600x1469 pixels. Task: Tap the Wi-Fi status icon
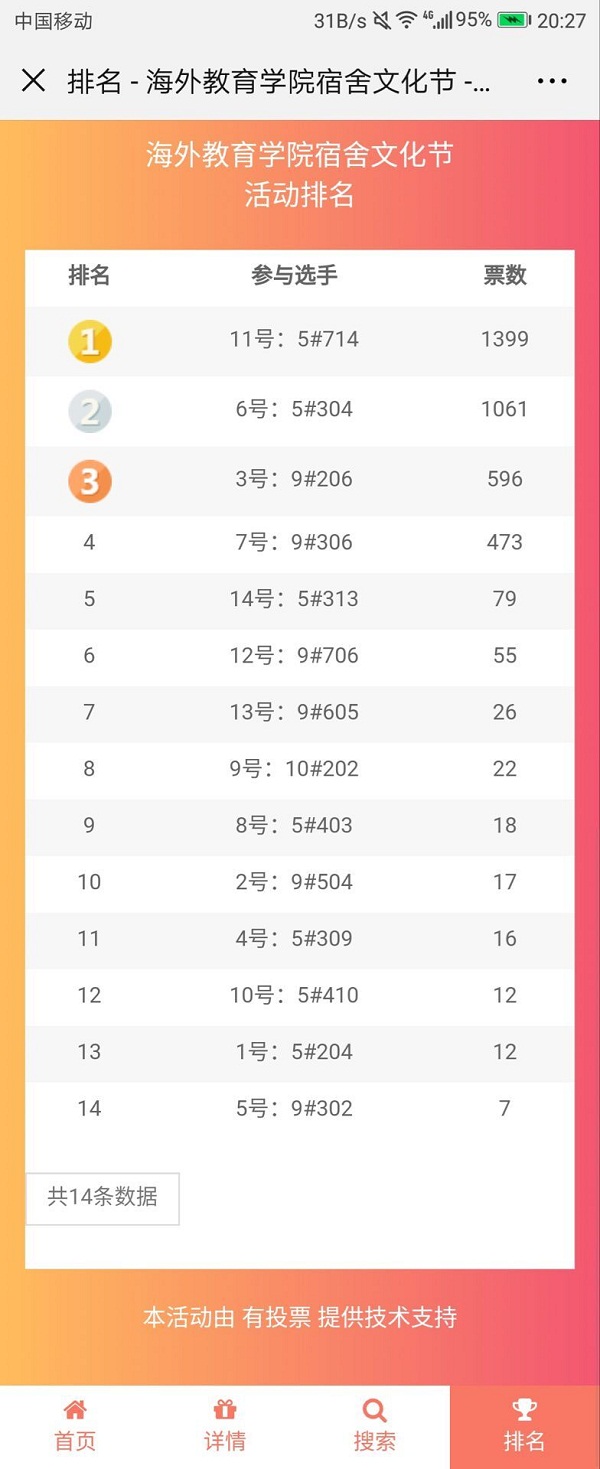point(406,20)
